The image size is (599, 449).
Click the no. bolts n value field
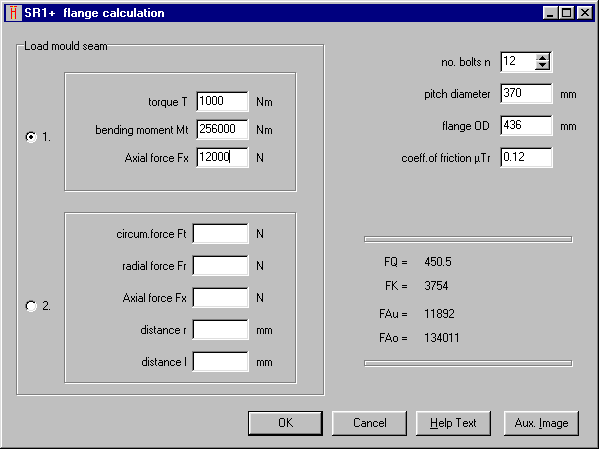518,62
